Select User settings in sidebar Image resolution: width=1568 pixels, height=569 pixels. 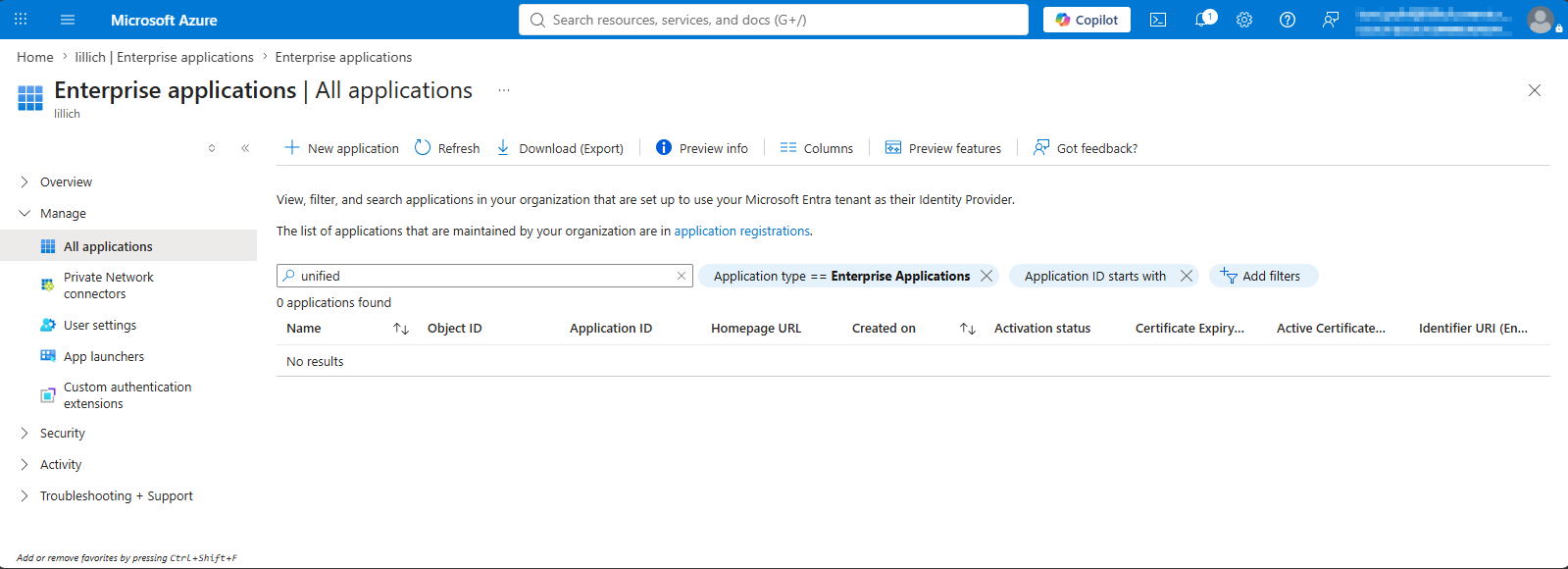coord(99,325)
